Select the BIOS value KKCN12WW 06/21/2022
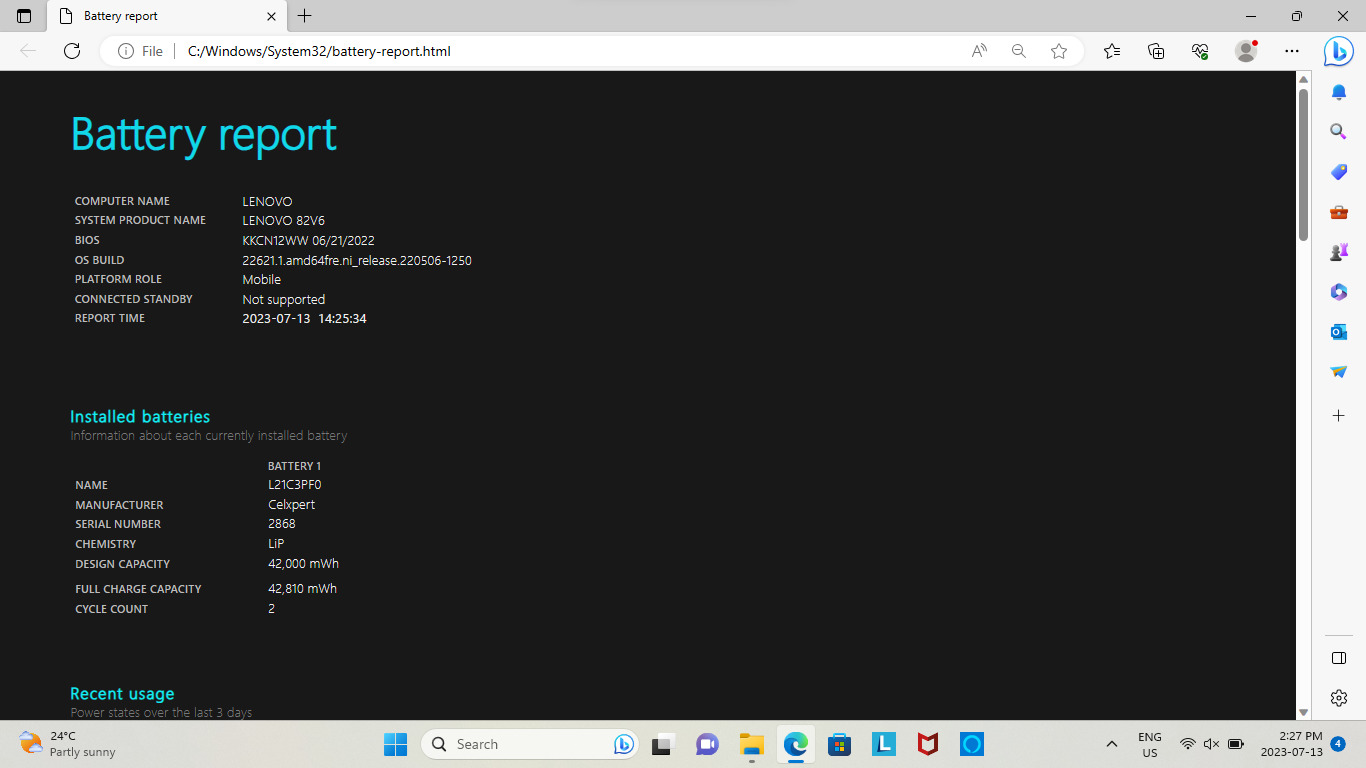Image resolution: width=1366 pixels, height=768 pixels. [308, 240]
